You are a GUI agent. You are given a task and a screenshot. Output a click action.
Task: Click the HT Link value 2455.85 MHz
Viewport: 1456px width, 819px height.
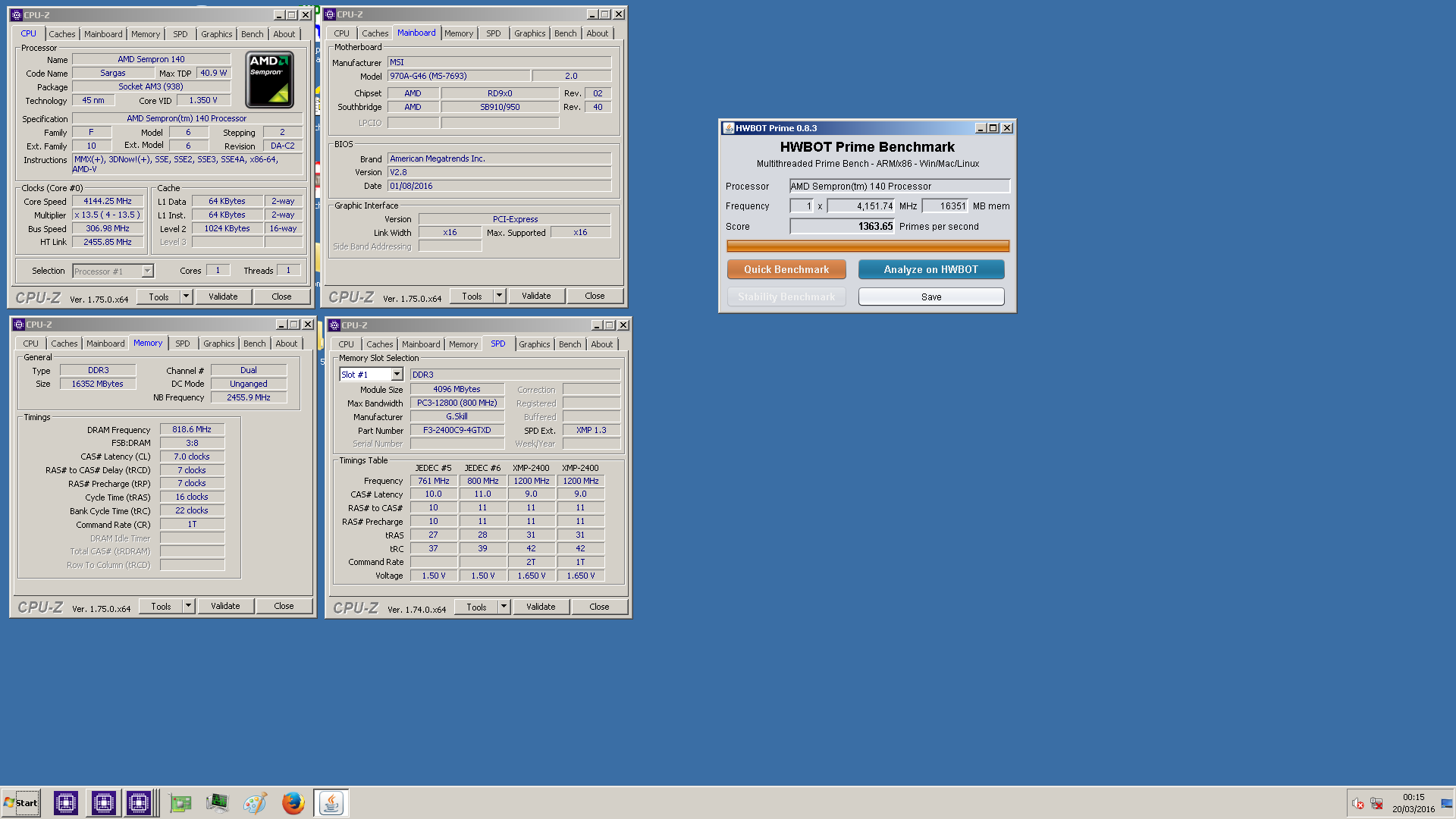pyautogui.click(x=108, y=242)
